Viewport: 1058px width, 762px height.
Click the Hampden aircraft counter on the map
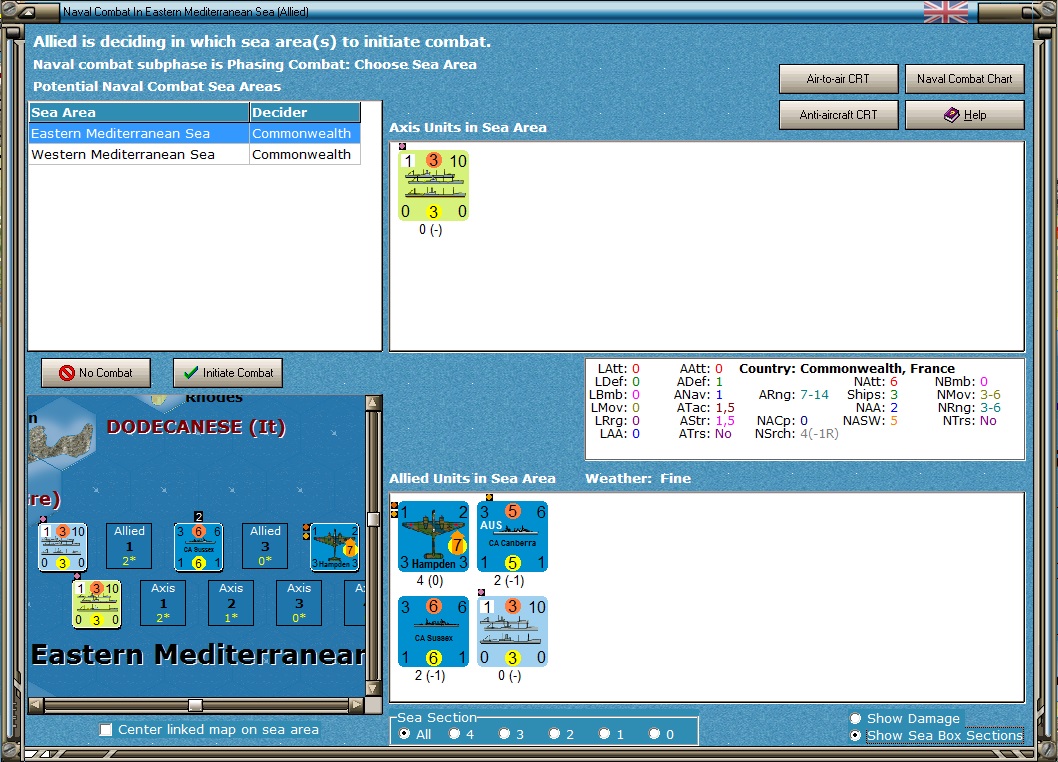(335, 547)
